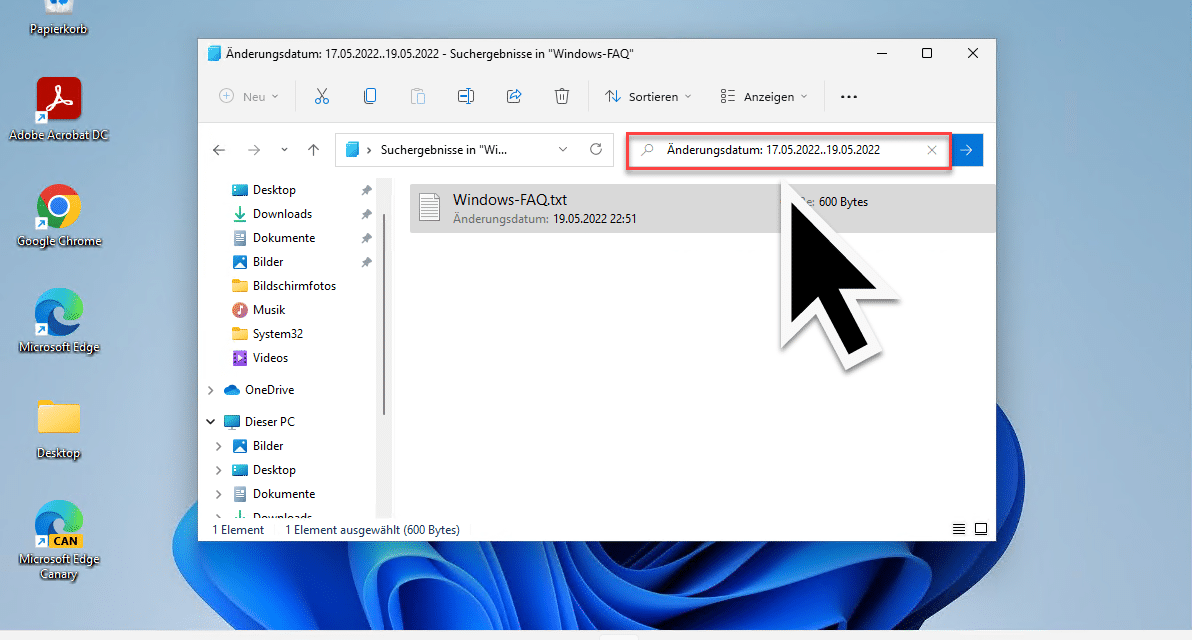Image resolution: width=1192 pixels, height=640 pixels.
Task: Click the Paste clipboard icon
Action: click(x=417, y=97)
